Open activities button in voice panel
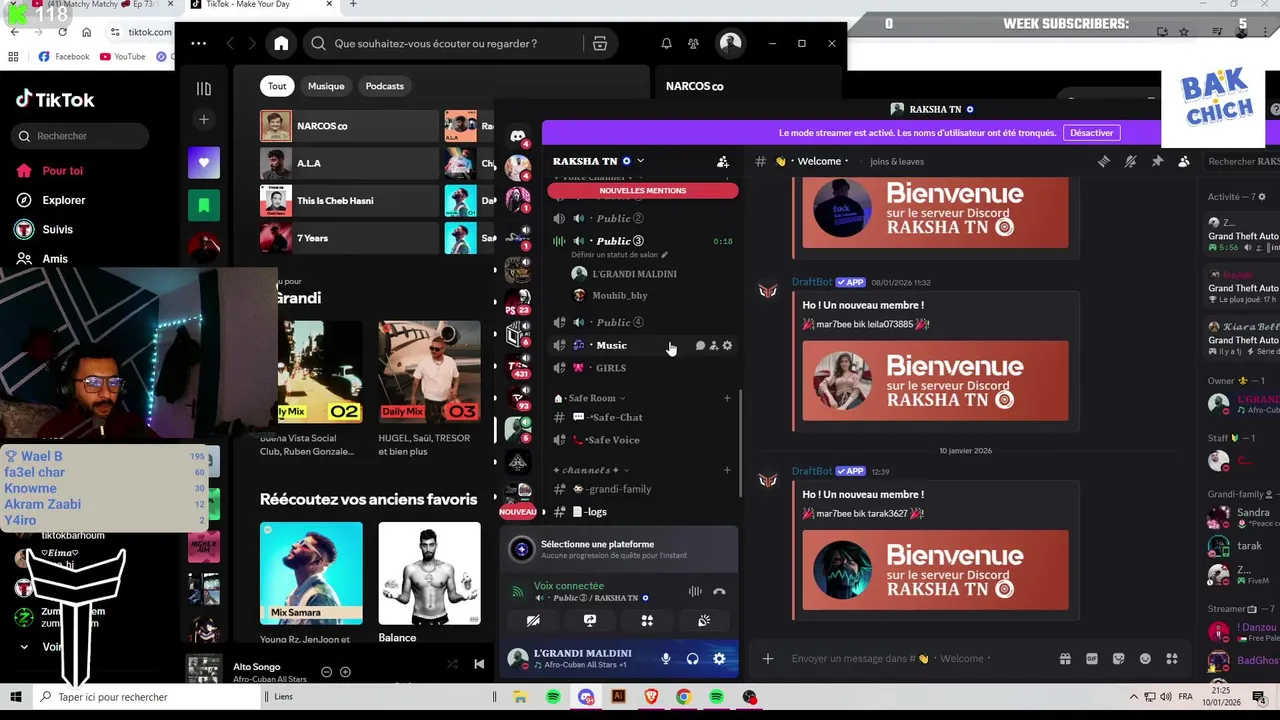This screenshot has height=720, width=1280. [647, 621]
